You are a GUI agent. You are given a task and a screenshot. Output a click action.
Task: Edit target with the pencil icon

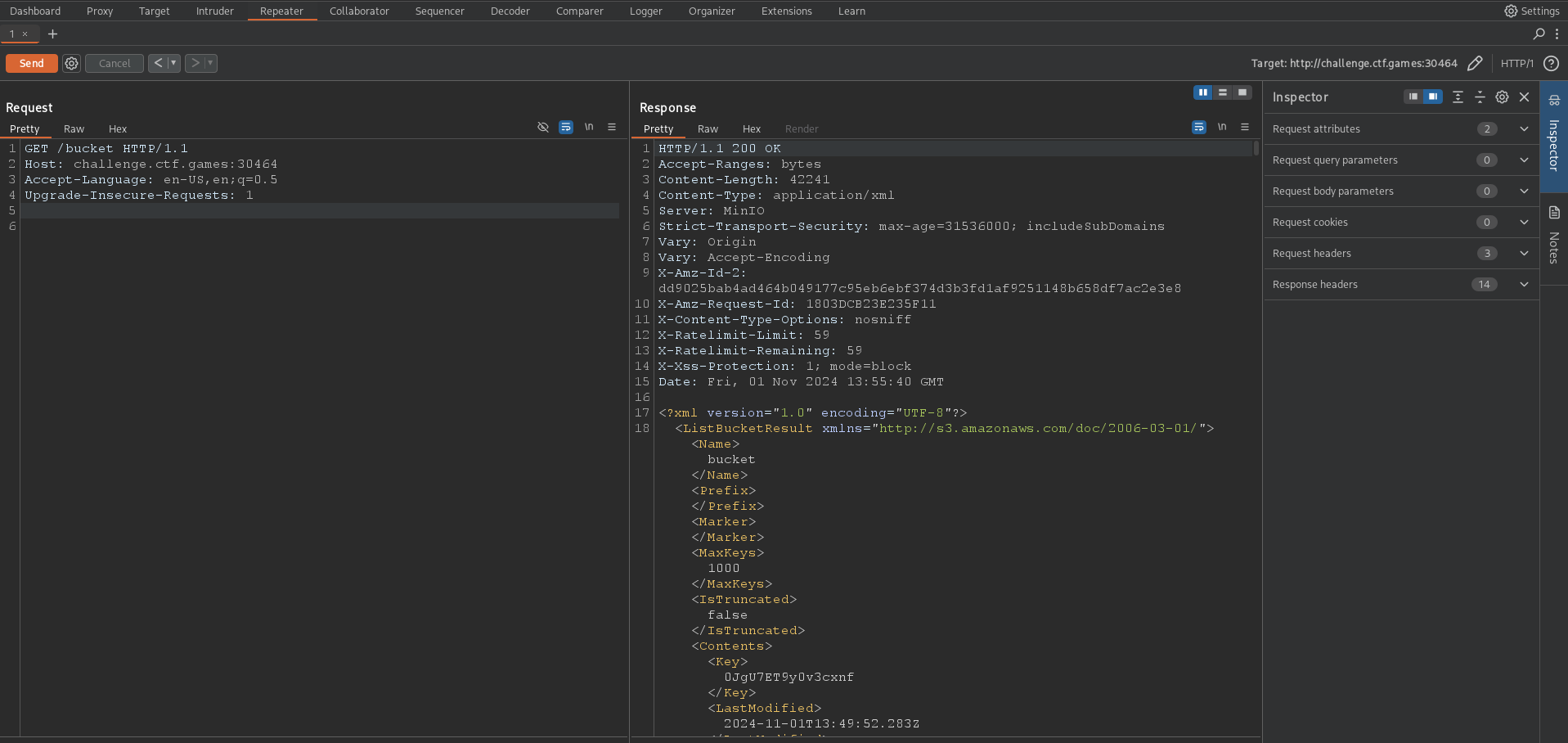(x=1475, y=63)
